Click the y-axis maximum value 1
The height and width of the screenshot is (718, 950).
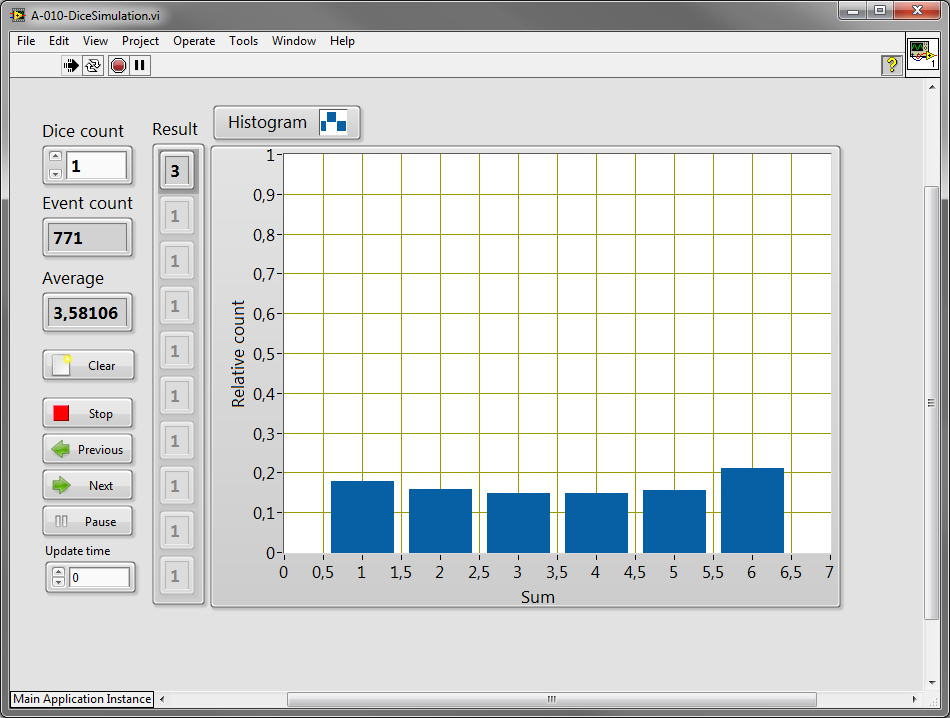pos(270,155)
